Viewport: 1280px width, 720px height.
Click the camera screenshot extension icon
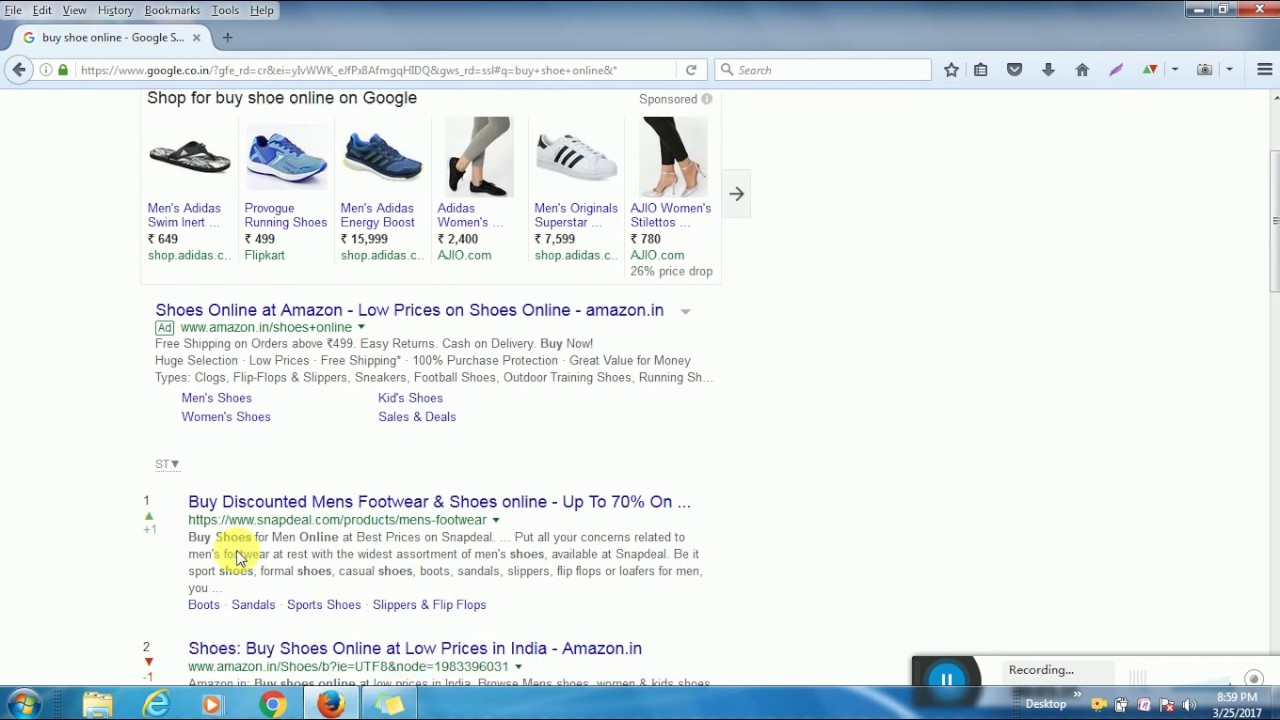pyautogui.click(x=1204, y=70)
